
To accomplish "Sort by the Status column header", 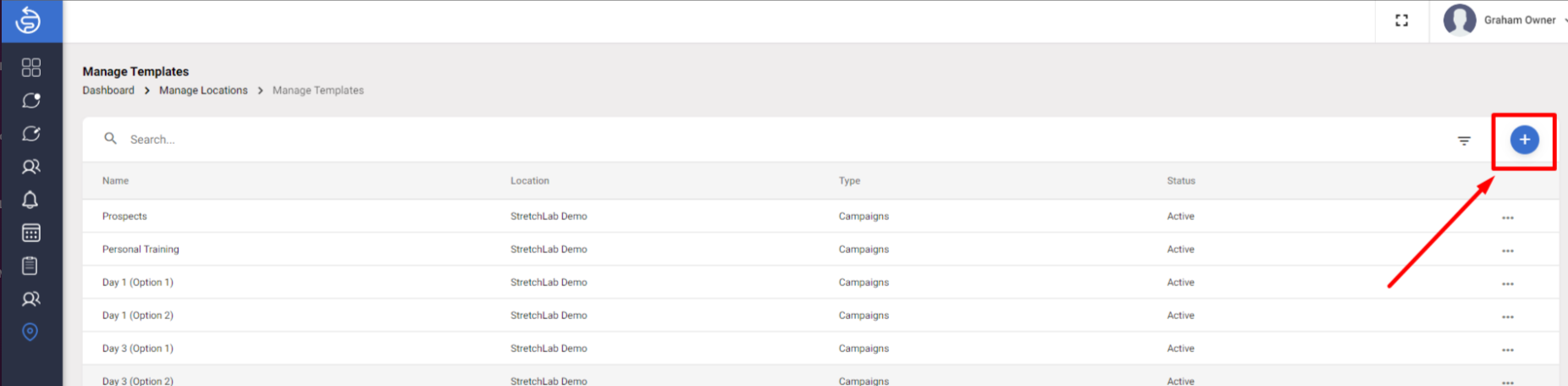I will (x=1181, y=181).
